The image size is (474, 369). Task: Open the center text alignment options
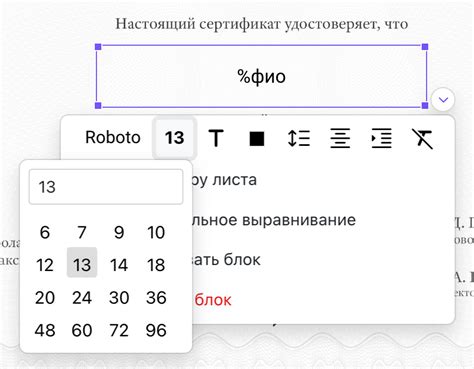coord(340,138)
